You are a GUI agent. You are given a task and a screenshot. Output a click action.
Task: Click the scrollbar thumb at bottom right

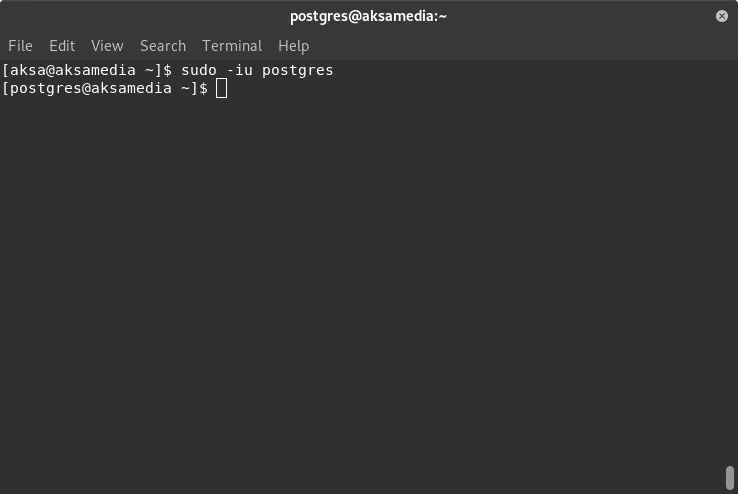pos(730,478)
